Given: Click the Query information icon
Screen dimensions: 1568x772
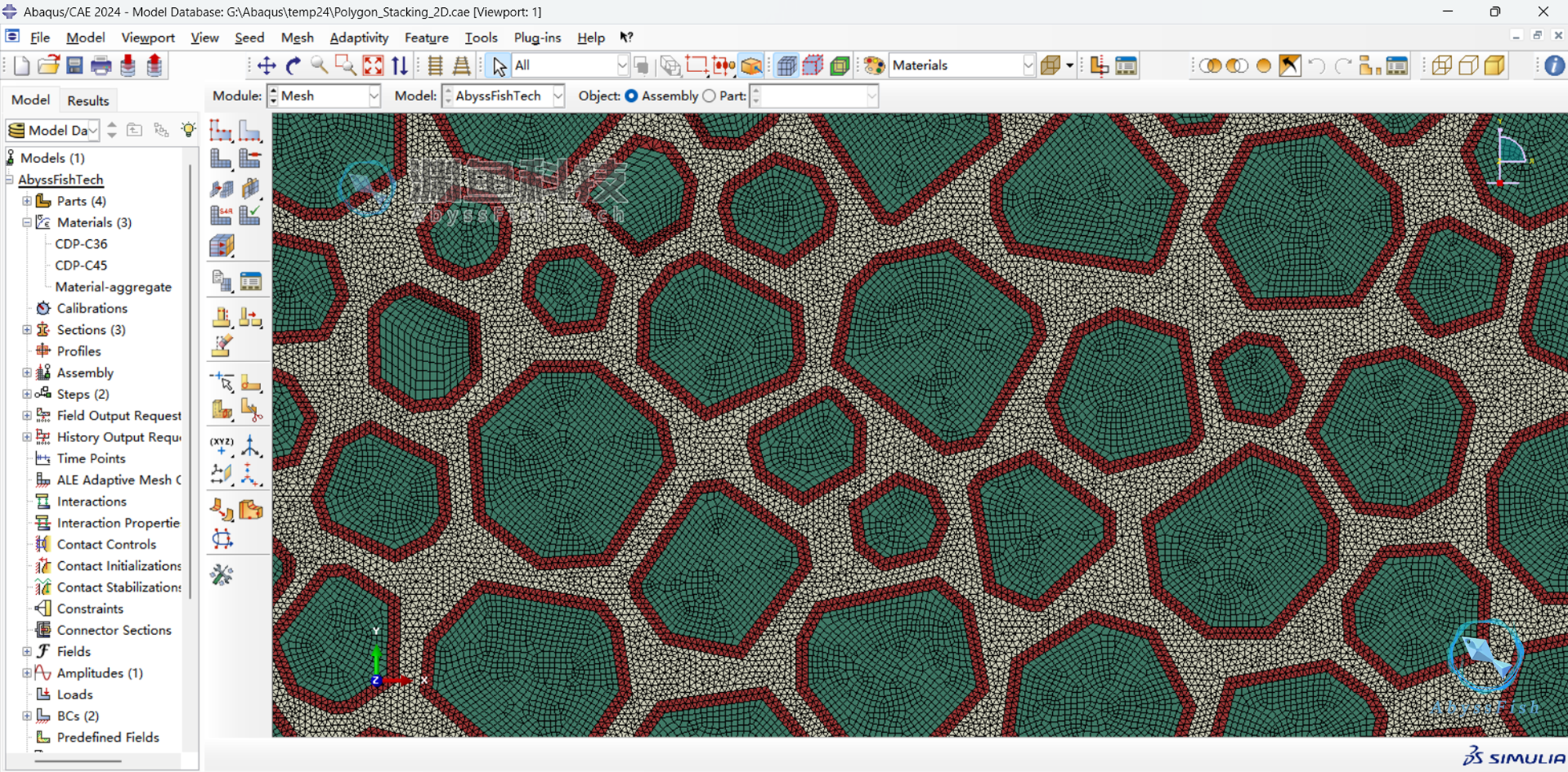Looking at the screenshot, I should [x=1554, y=66].
